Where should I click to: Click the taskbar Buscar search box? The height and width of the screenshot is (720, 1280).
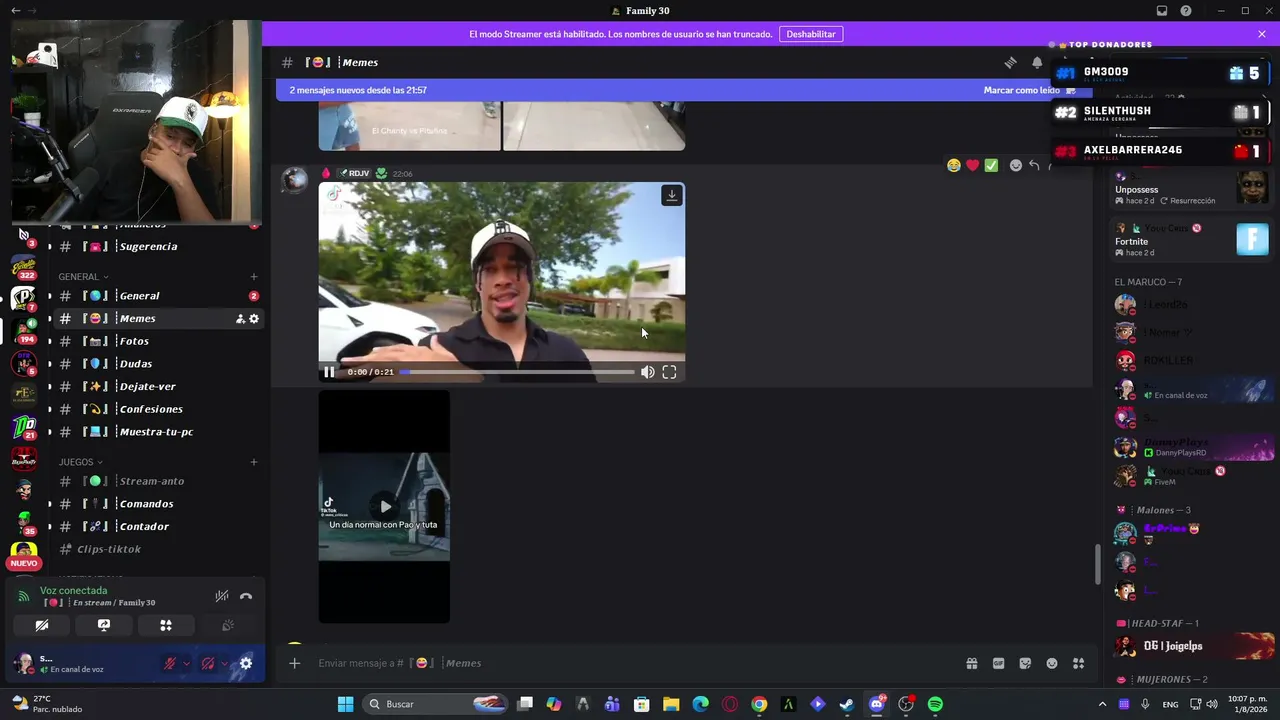click(x=436, y=704)
